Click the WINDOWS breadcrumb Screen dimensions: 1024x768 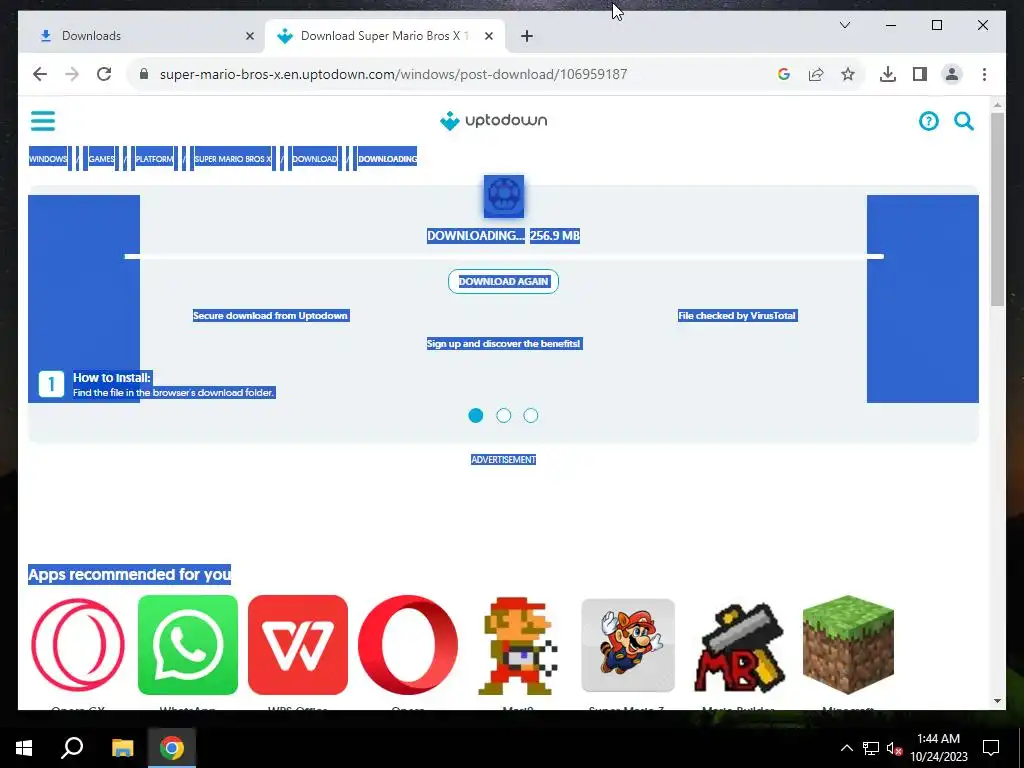pyautogui.click(x=48, y=159)
